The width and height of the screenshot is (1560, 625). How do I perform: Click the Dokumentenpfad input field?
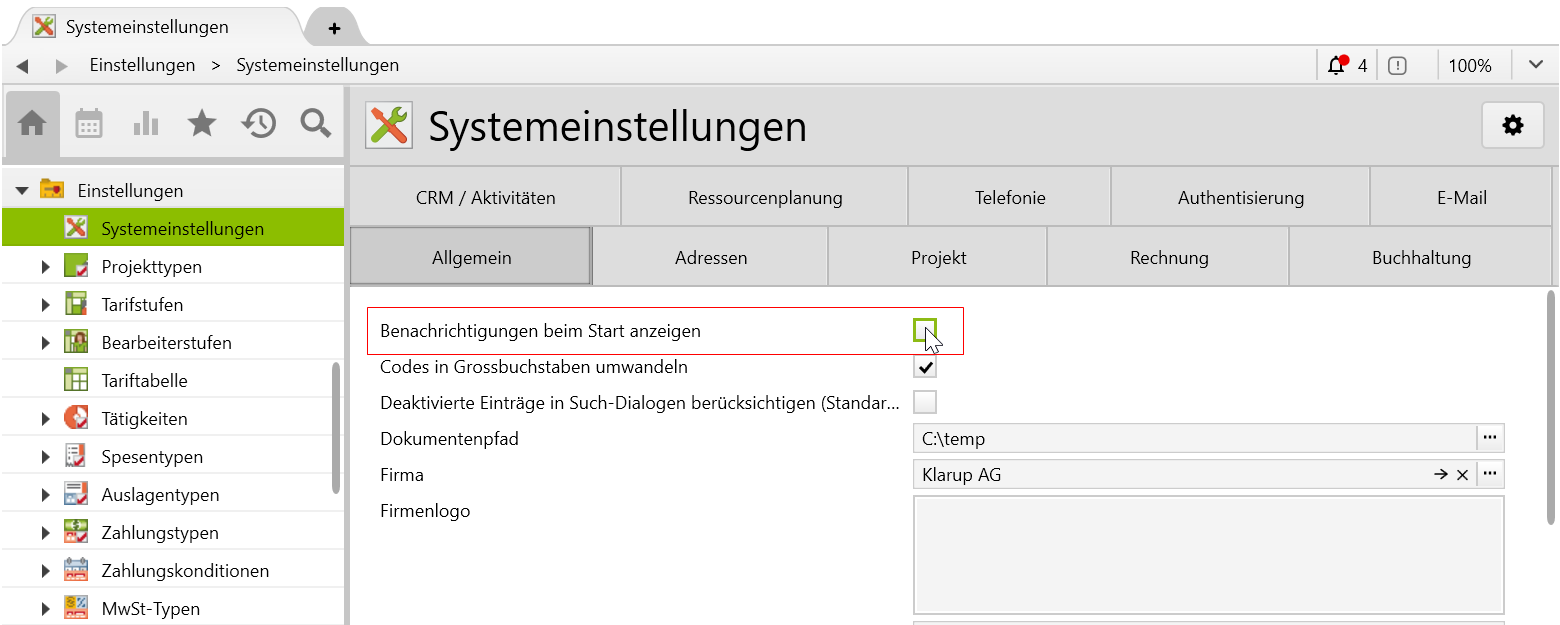(x=1190, y=439)
